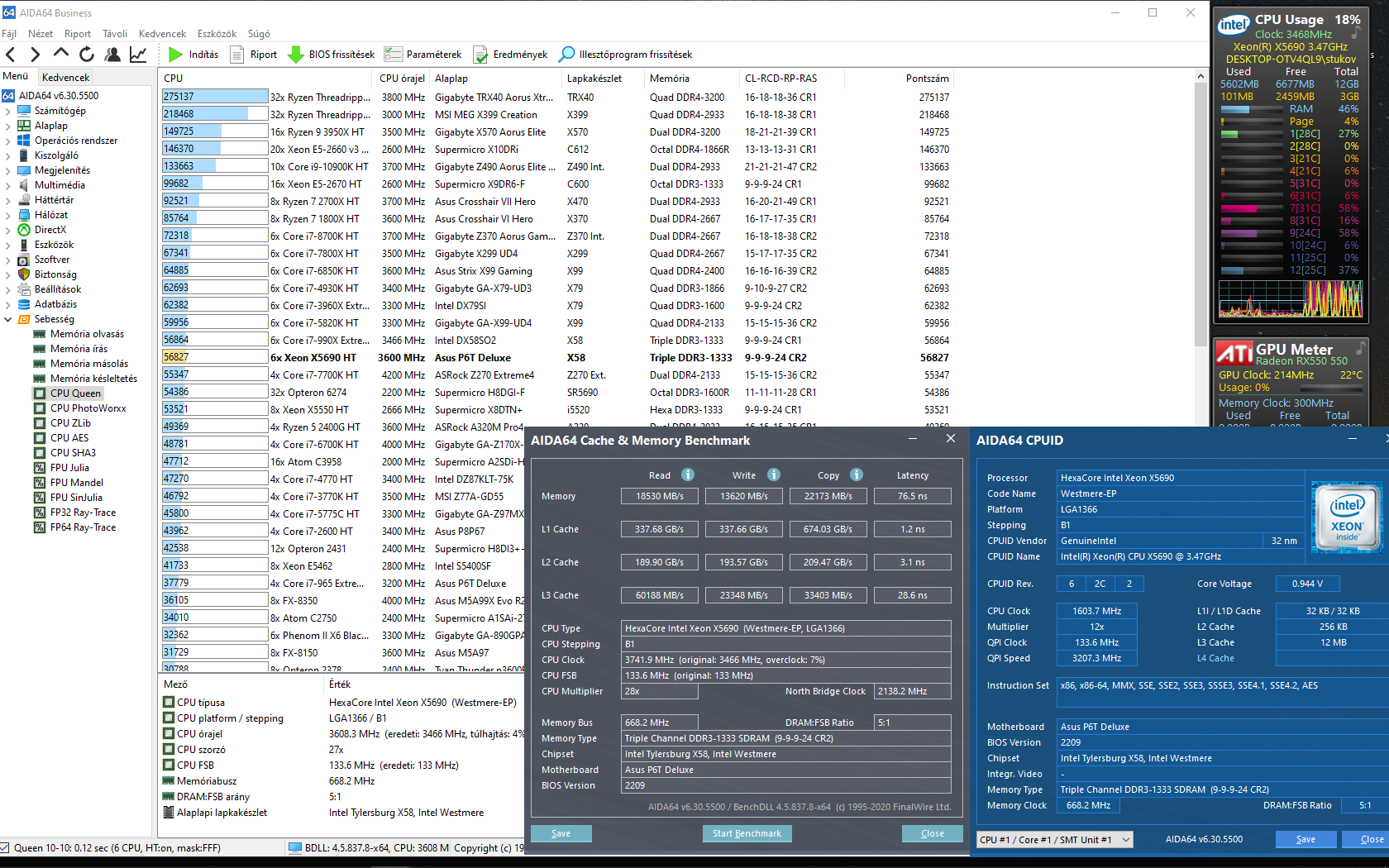
Task: Click Close in Cache & Memory Benchmark
Action: pos(933,833)
